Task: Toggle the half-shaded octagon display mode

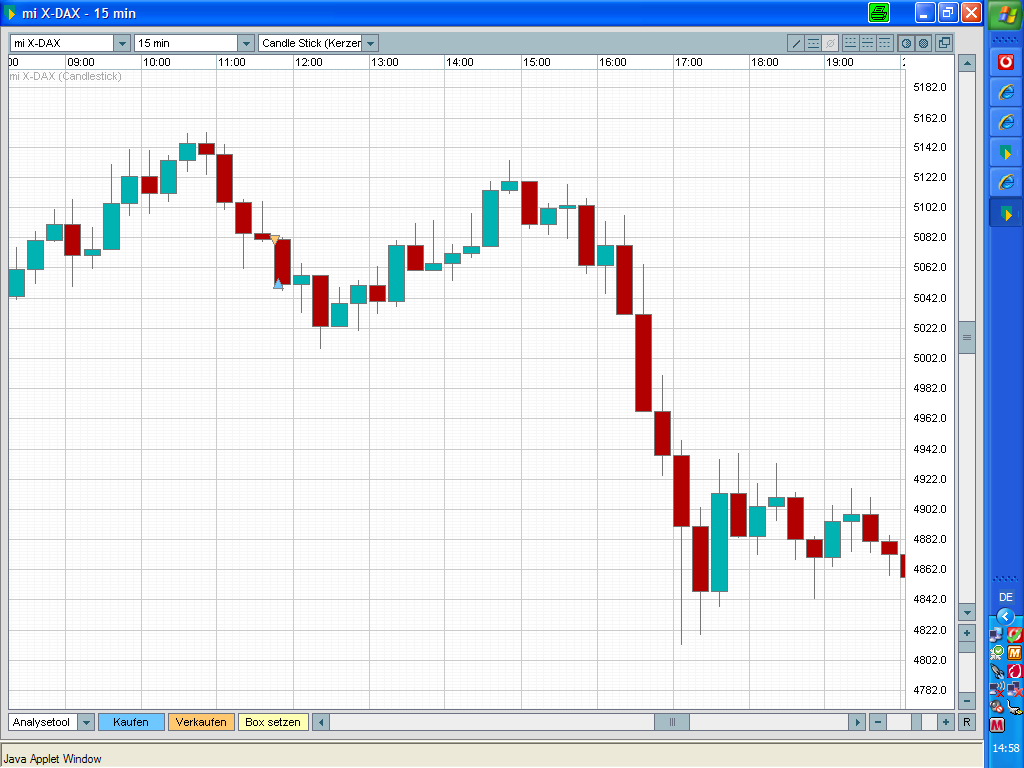Action: click(906, 44)
